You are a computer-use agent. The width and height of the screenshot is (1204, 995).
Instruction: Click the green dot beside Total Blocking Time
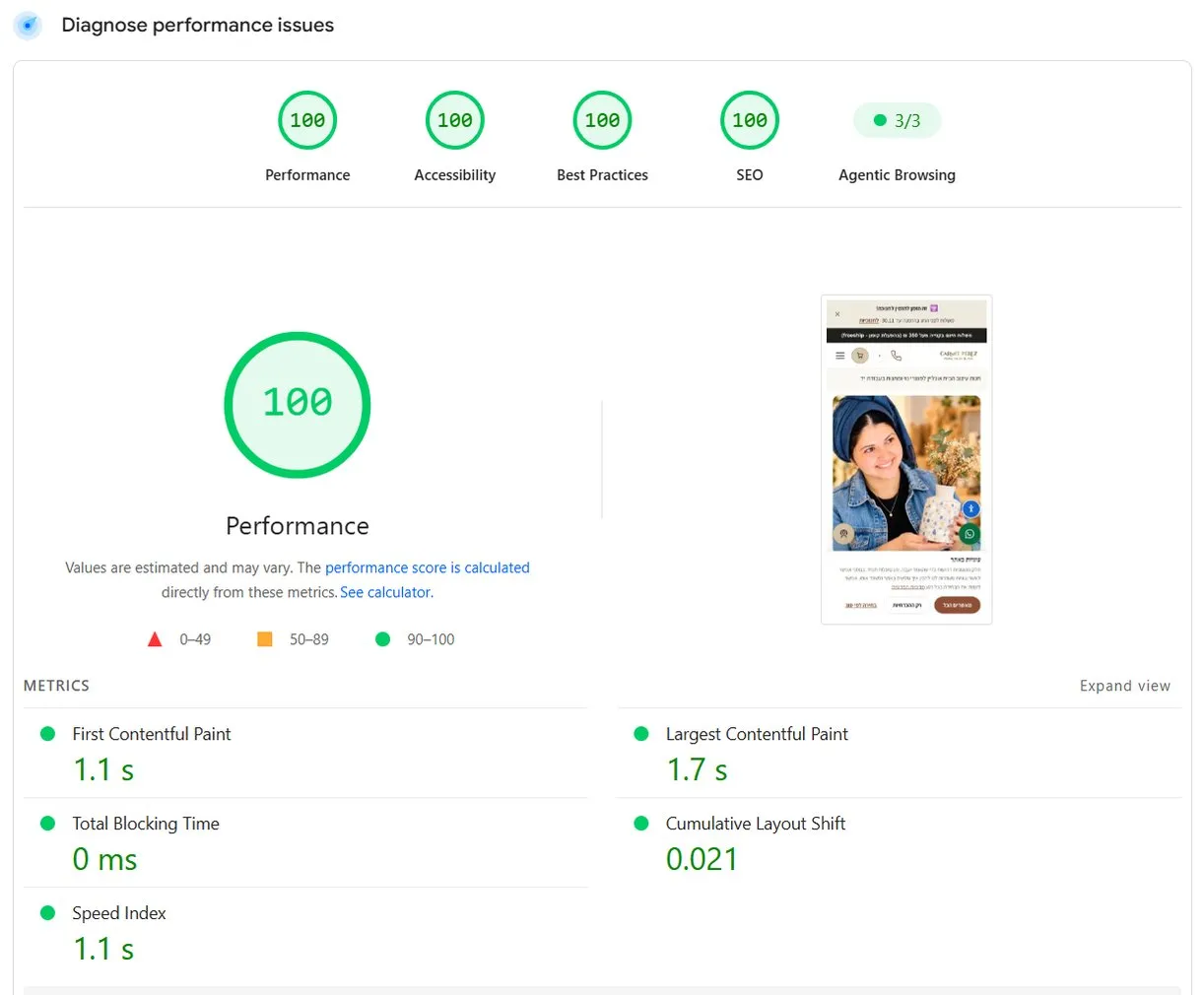pyautogui.click(x=47, y=824)
